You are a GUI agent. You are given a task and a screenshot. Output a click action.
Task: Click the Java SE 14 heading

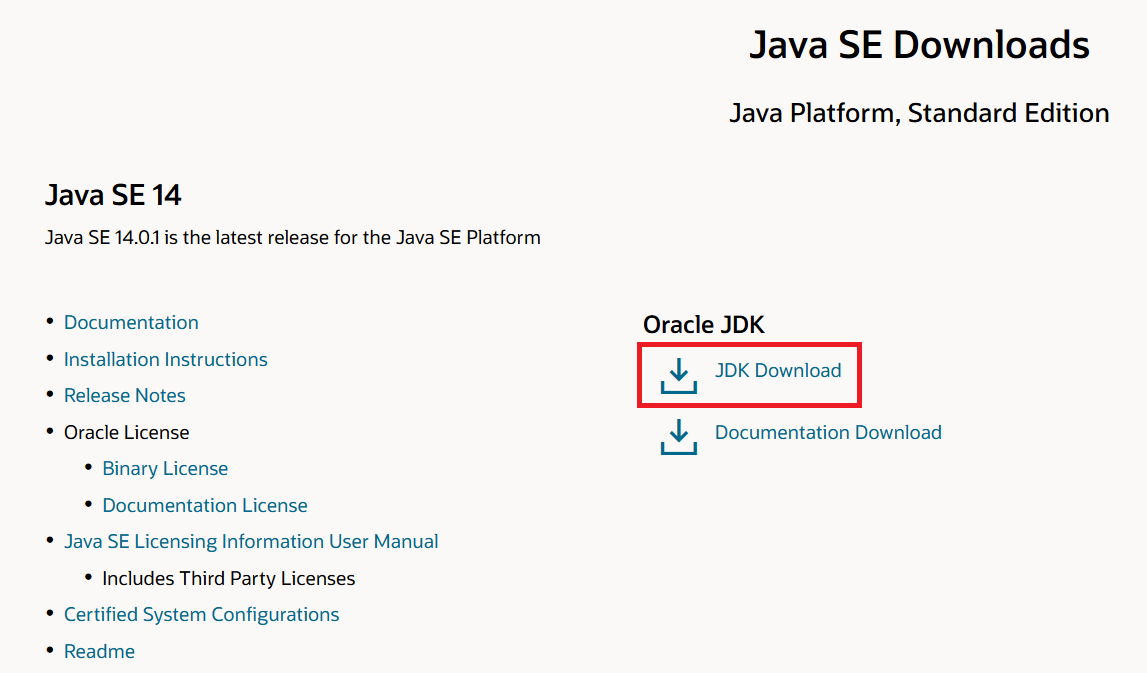[x=113, y=195]
